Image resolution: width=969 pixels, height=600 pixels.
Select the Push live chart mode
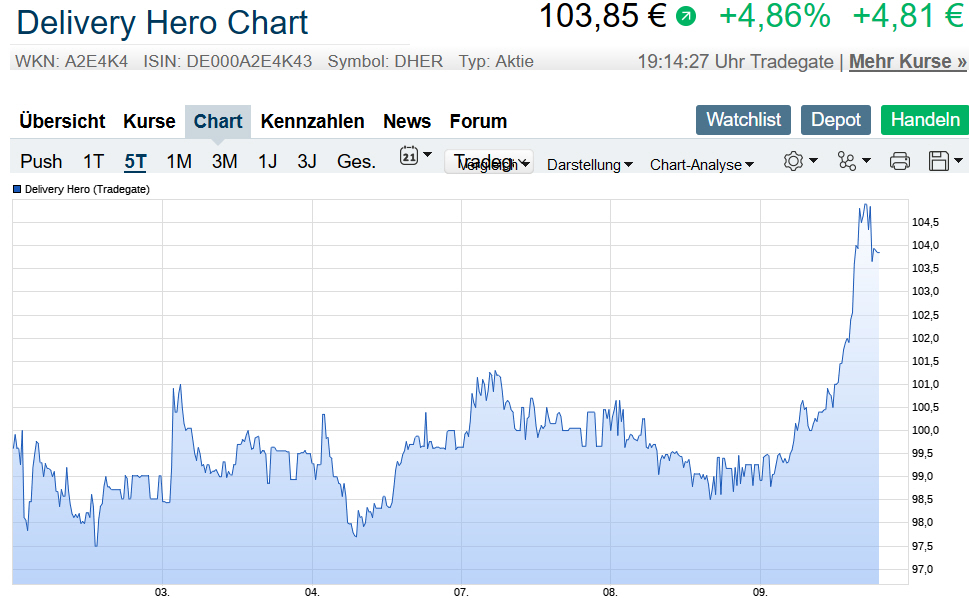pos(41,161)
